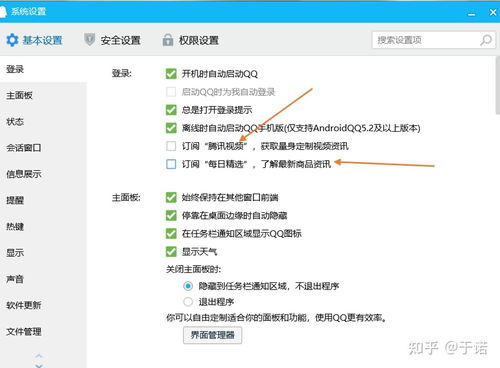Expand sidebar list with down chevron
Image resolution: width=500 pixels, height=368 pixels.
coord(39,365)
